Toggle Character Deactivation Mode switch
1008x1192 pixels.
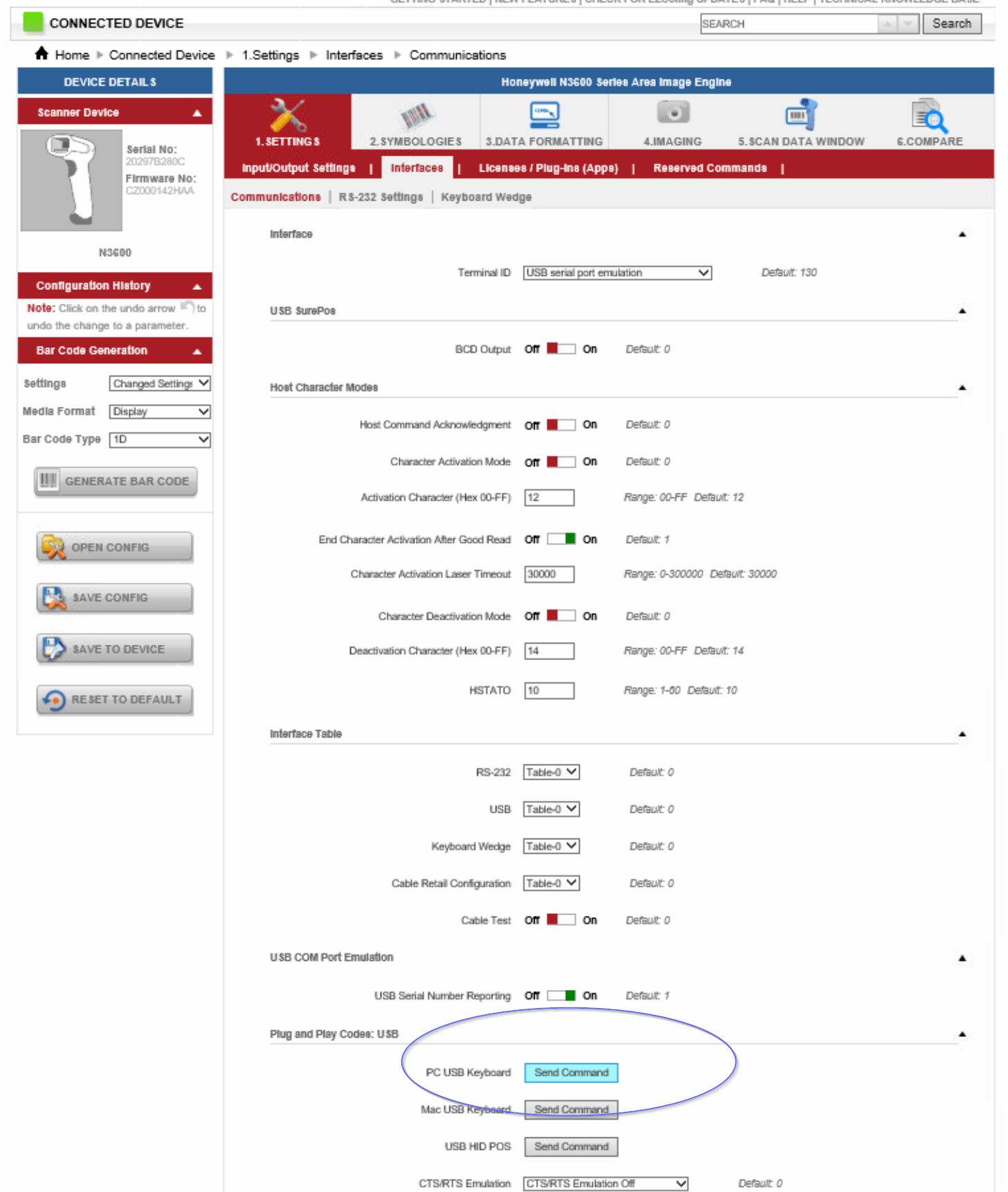[560, 616]
